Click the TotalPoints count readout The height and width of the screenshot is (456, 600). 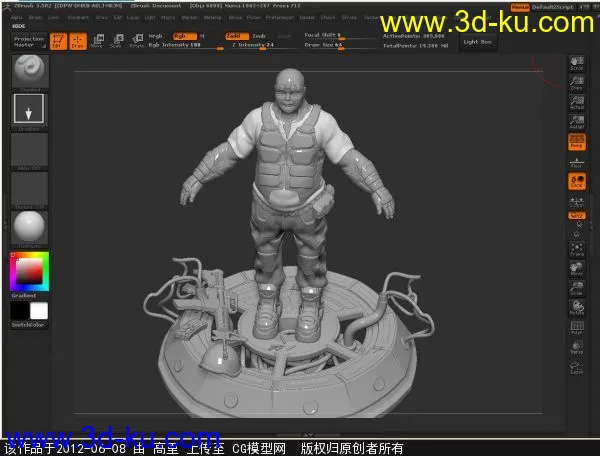coord(416,46)
